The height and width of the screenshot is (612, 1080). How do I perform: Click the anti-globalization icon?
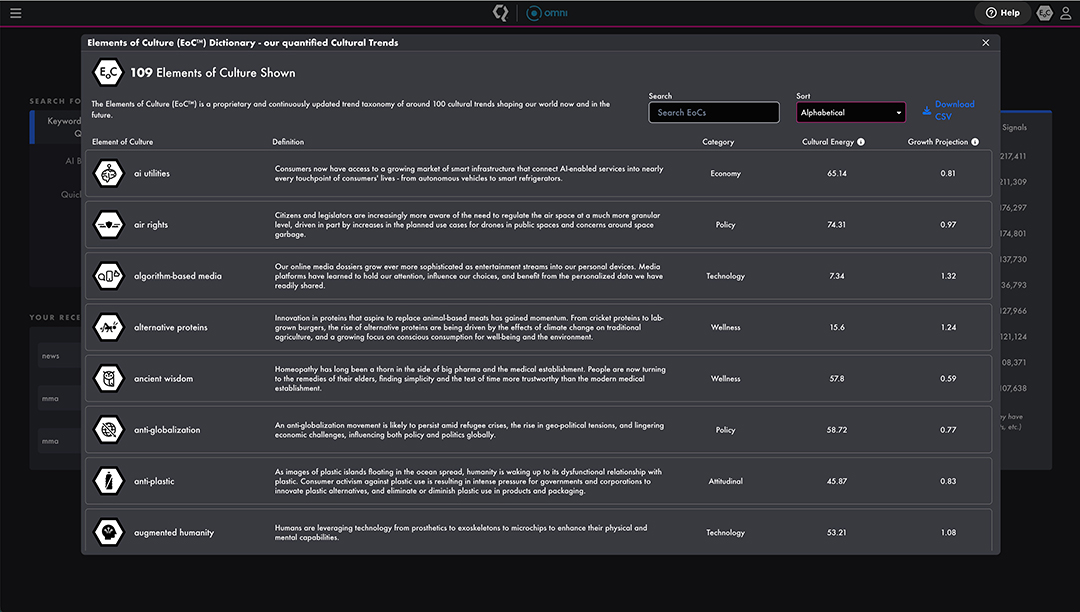[108, 430]
